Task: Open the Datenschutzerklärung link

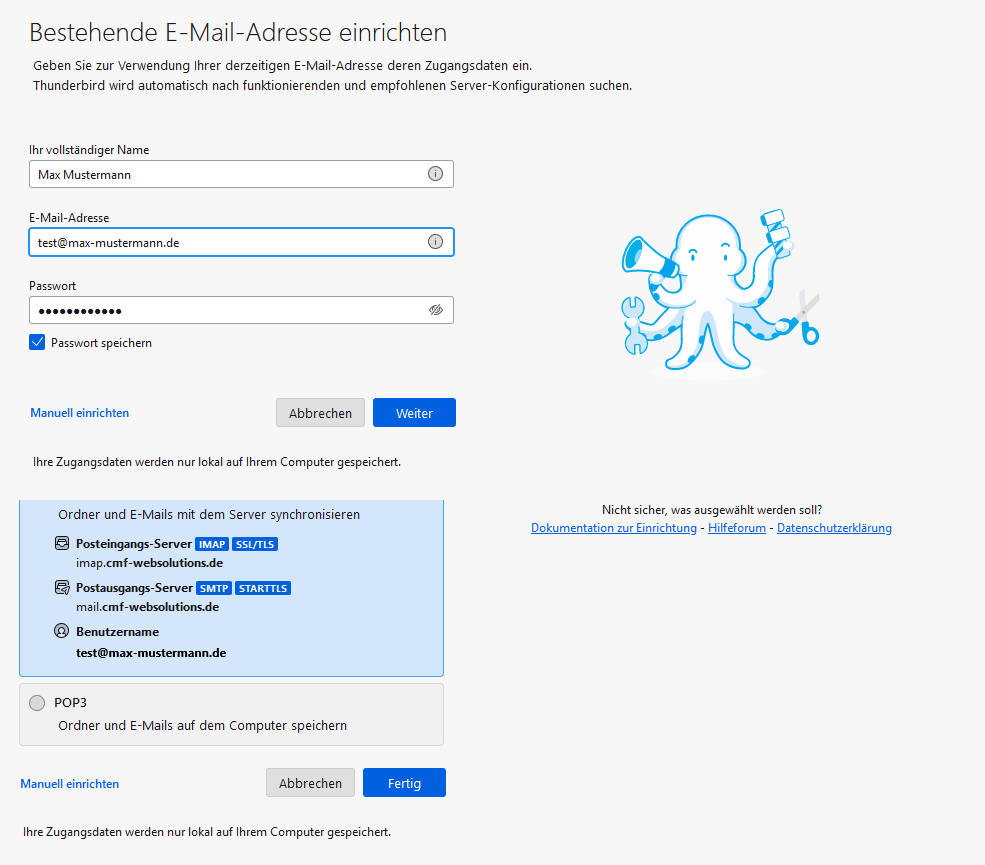Action: pyautogui.click(x=834, y=528)
